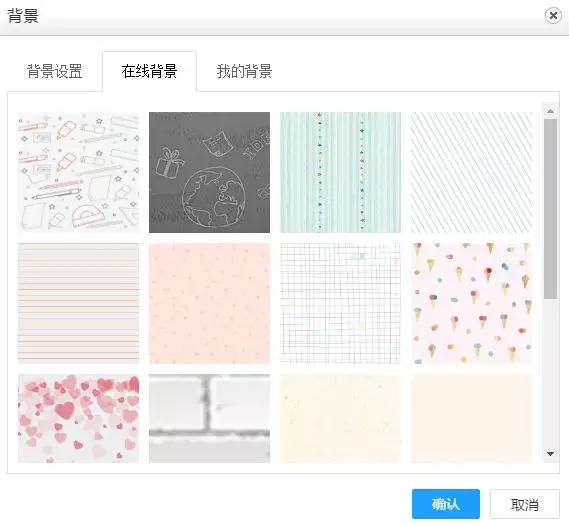Click the scrollbar down arrow
This screenshot has height=525, width=569.
point(550,454)
